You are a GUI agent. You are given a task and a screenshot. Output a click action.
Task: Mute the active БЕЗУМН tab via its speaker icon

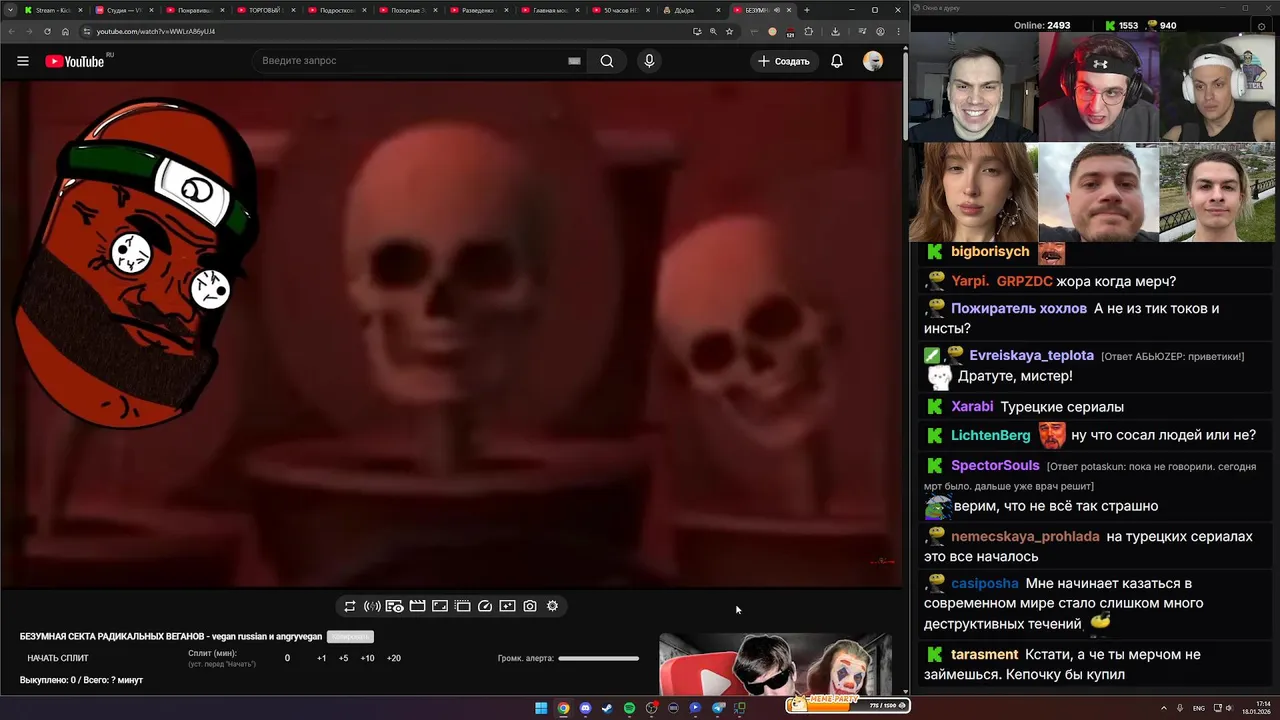[777, 10]
